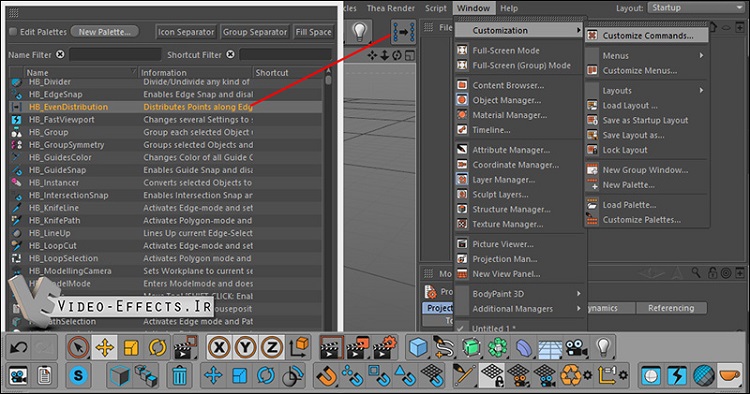Add a blue Cube primitive object
The width and height of the screenshot is (750, 394).
[x=419, y=348]
